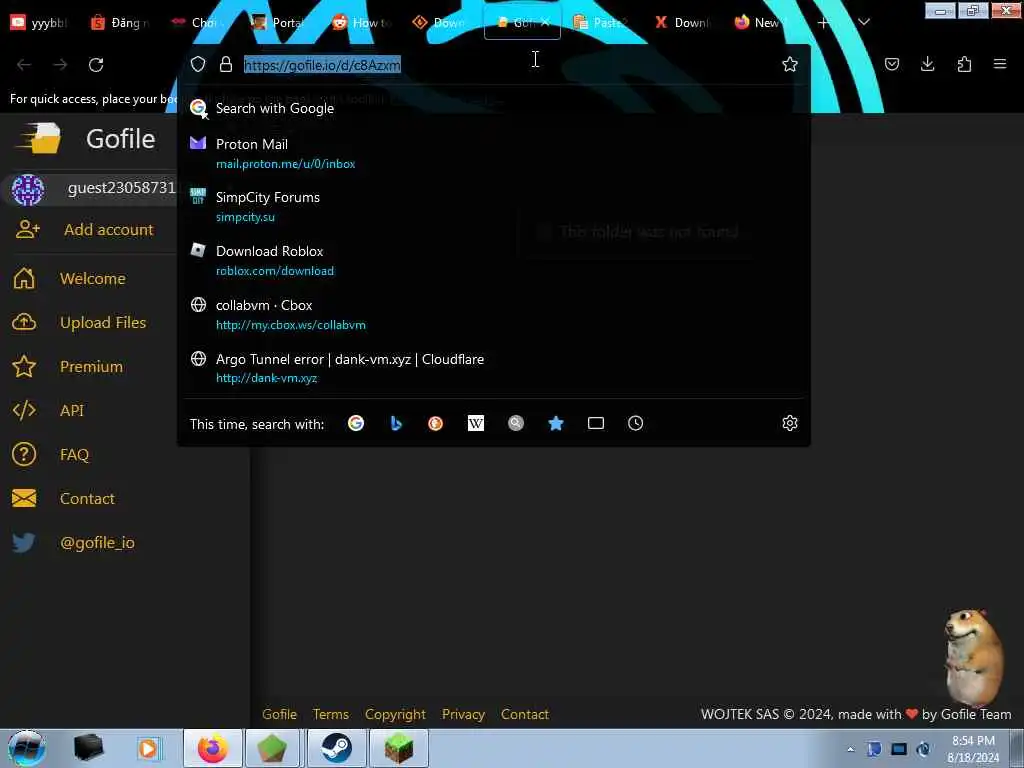
Task: Close the active Gofile tab
Action: [x=545, y=23]
